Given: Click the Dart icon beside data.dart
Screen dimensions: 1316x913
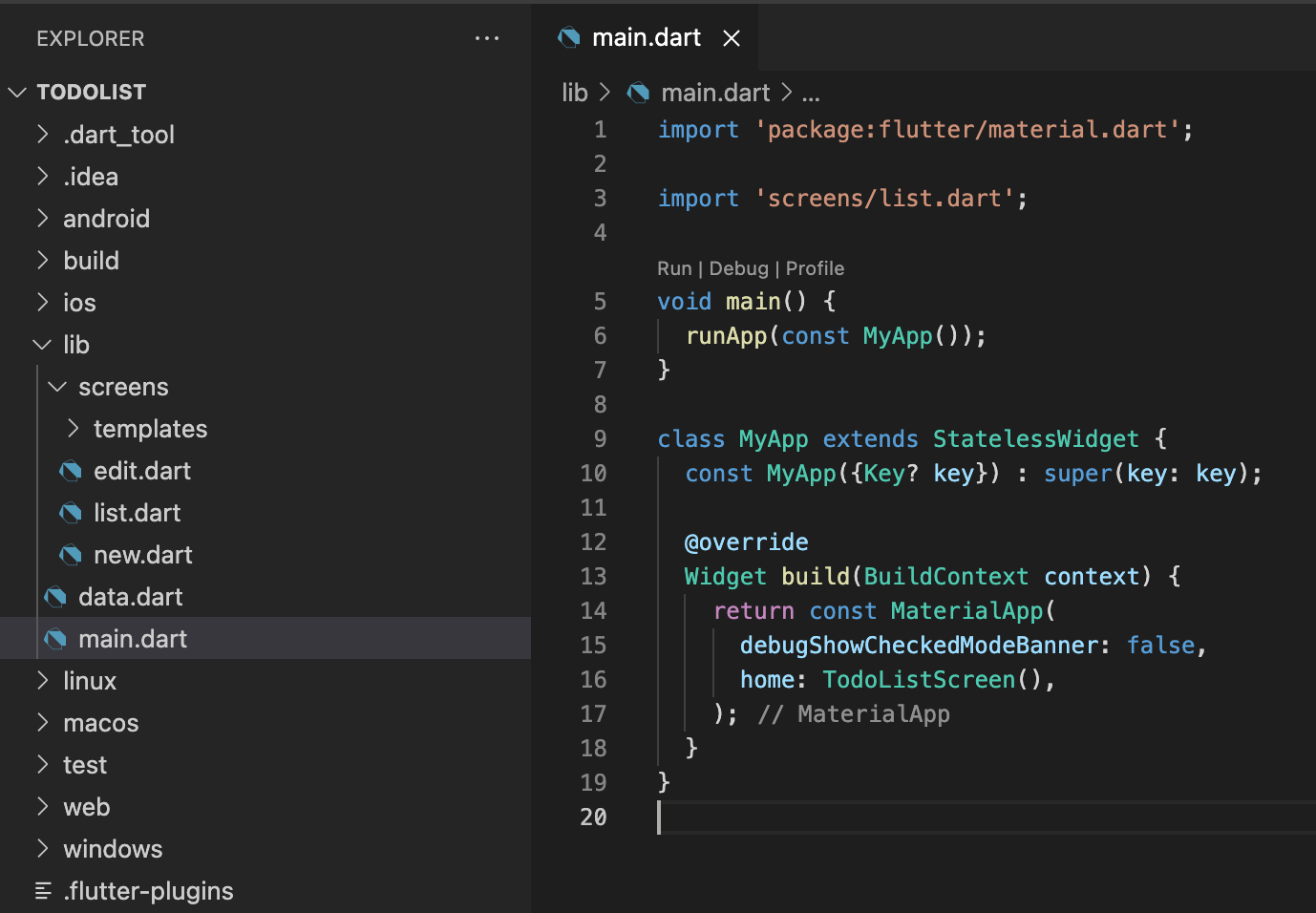Looking at the screenshot, I should (x=55, y=597).
